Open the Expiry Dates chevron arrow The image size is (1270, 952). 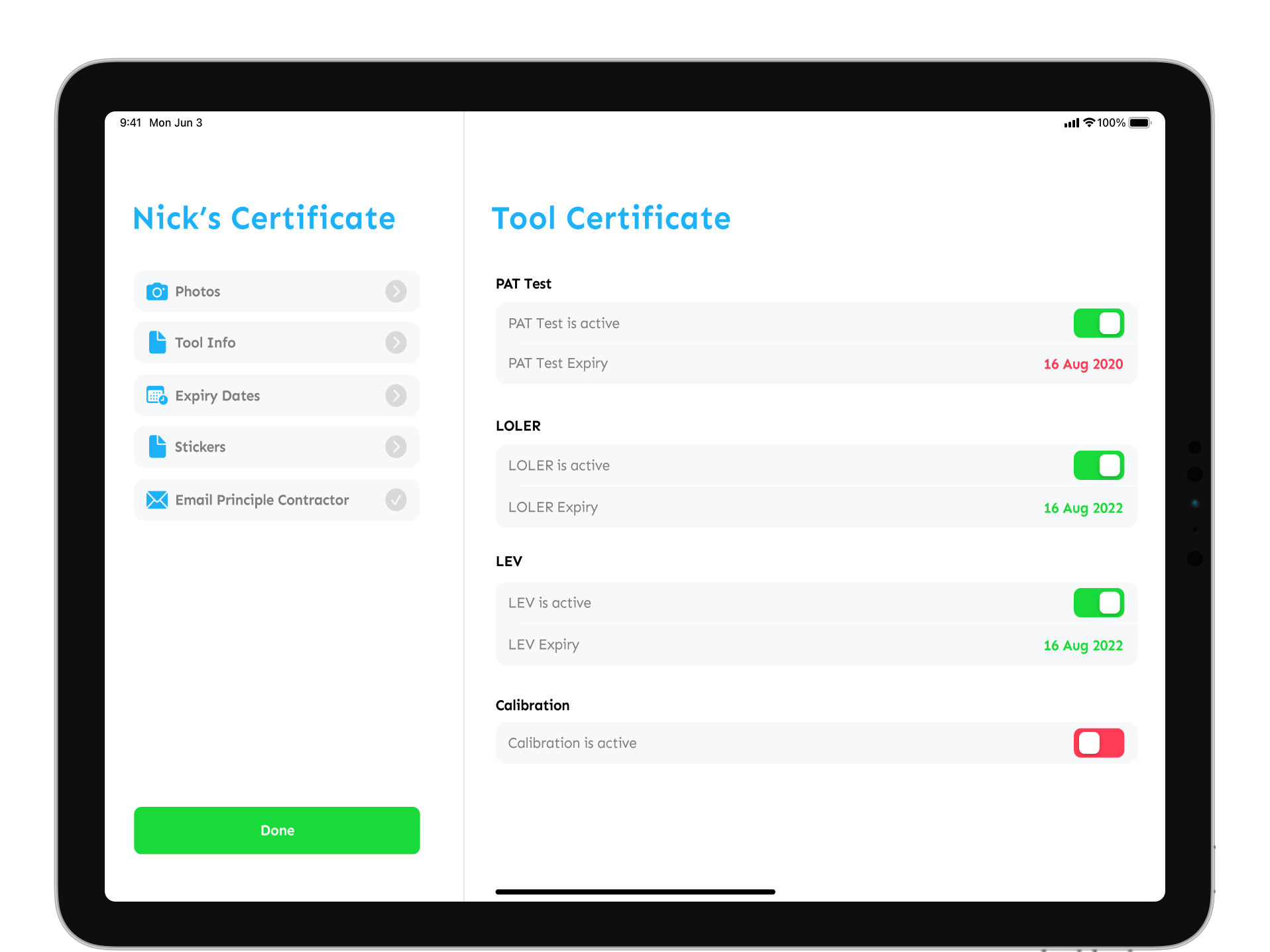coord(396,396)
